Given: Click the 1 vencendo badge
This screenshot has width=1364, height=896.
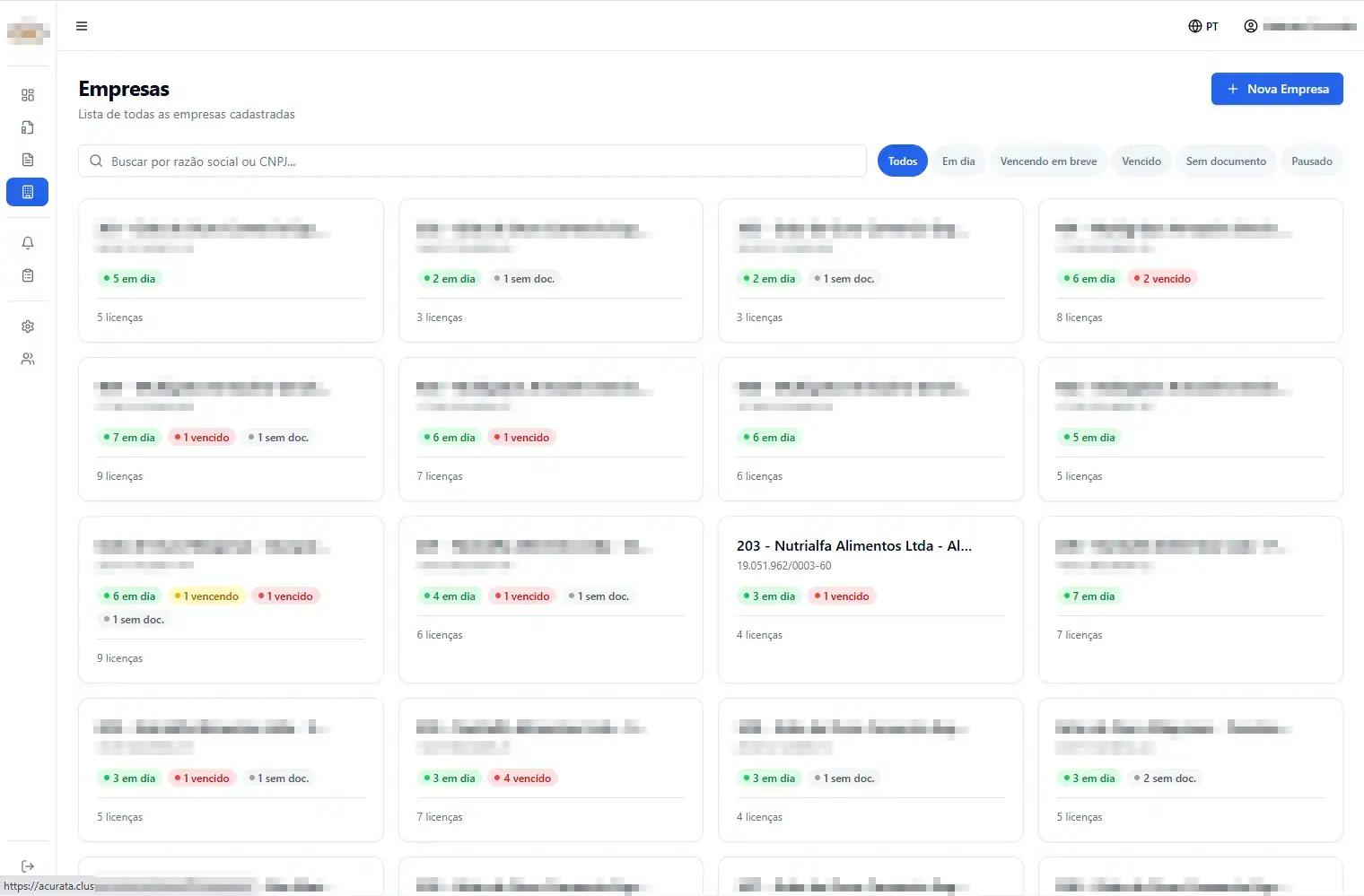Looking at the screenshot, I should (205, 596).
